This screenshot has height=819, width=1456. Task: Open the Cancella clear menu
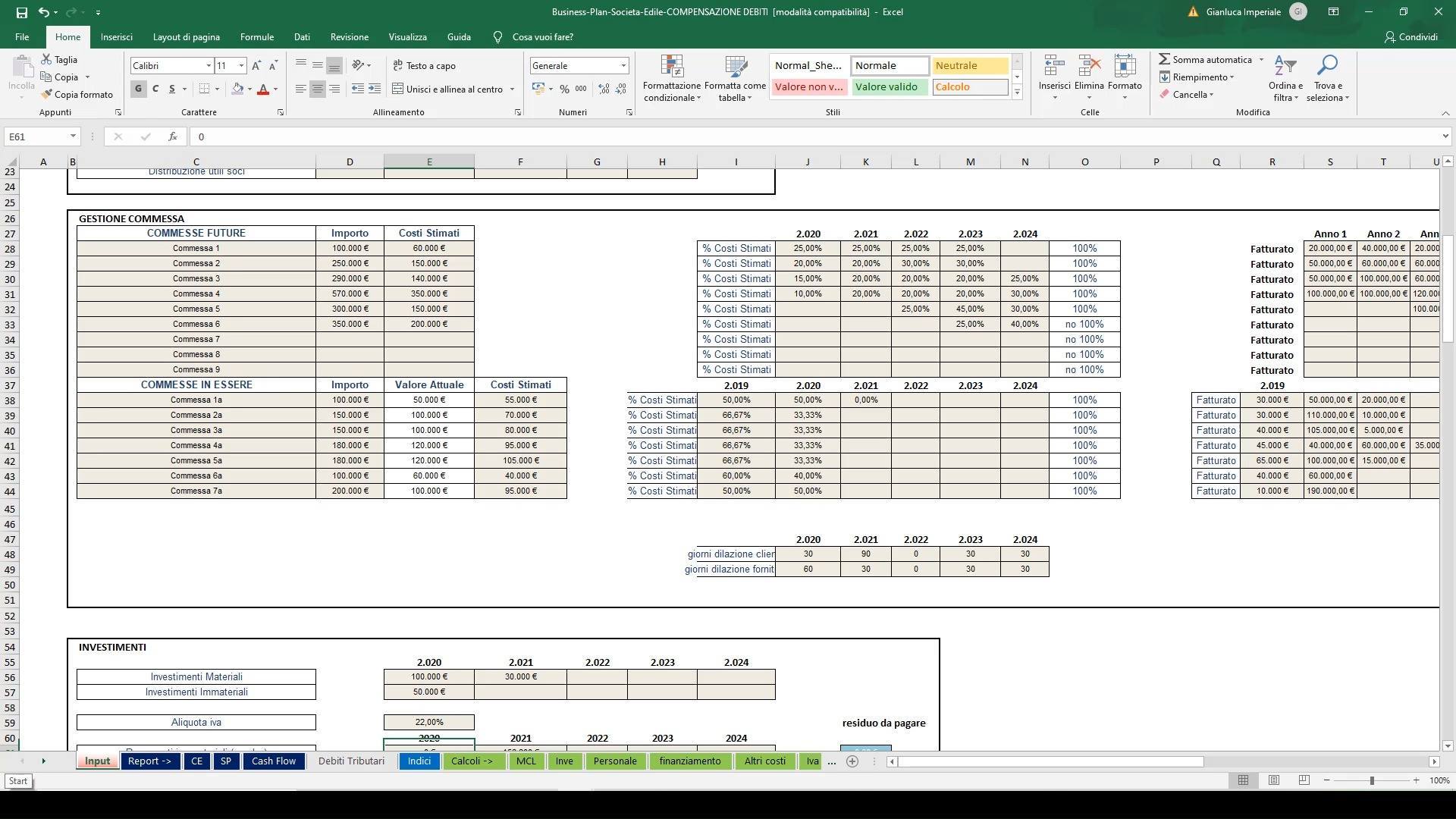(1187, 95)
